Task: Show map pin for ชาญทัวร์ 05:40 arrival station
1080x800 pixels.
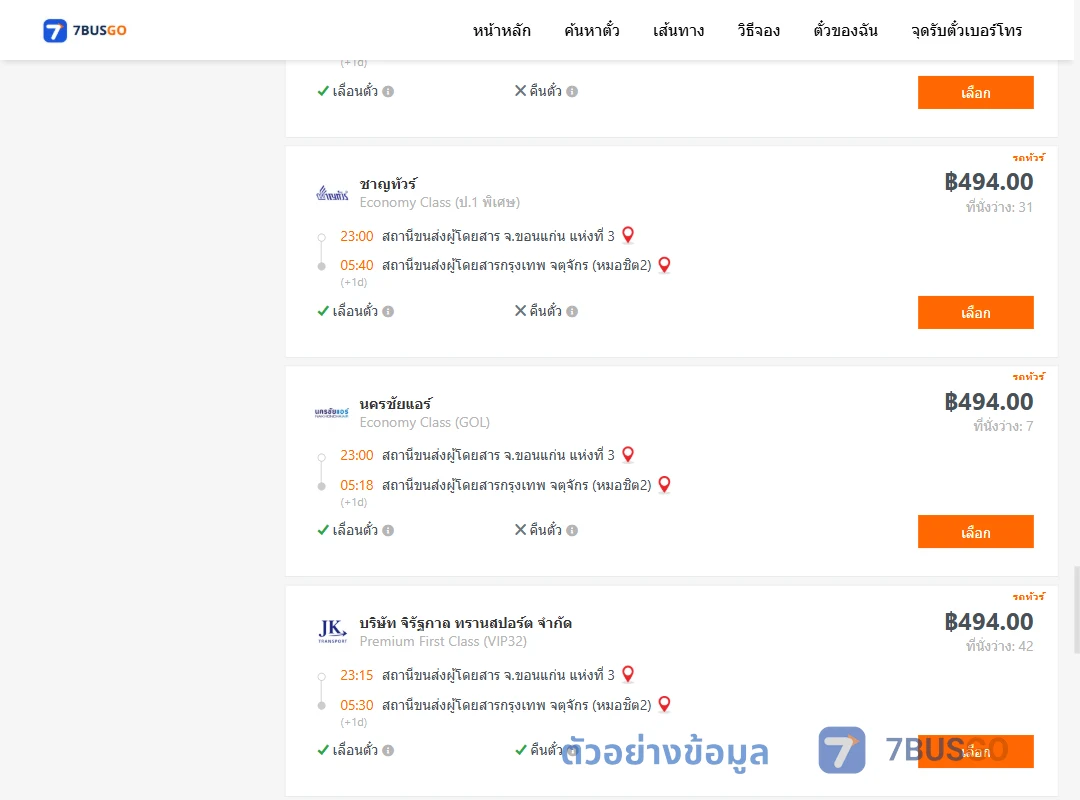Action: coord(664,265)
